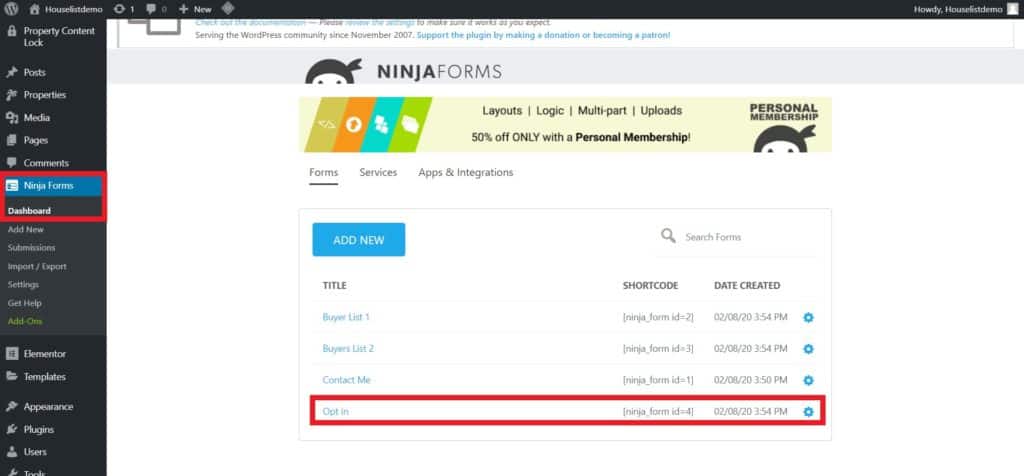Click the Elementor sidebar icon
Screen dimensions: 1024x476
click(12, 353)
